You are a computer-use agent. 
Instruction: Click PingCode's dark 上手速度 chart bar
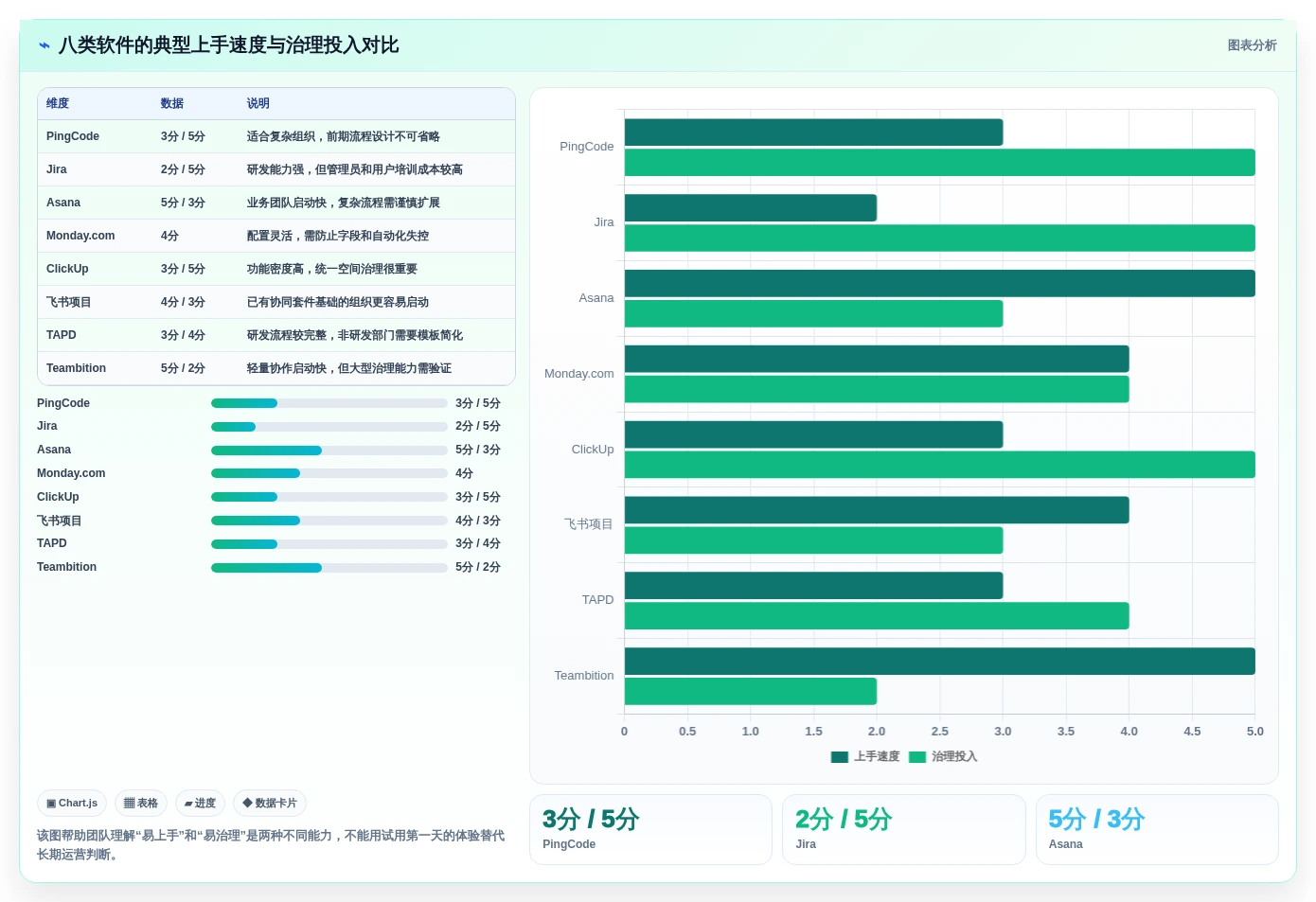[x=813, y=133]
